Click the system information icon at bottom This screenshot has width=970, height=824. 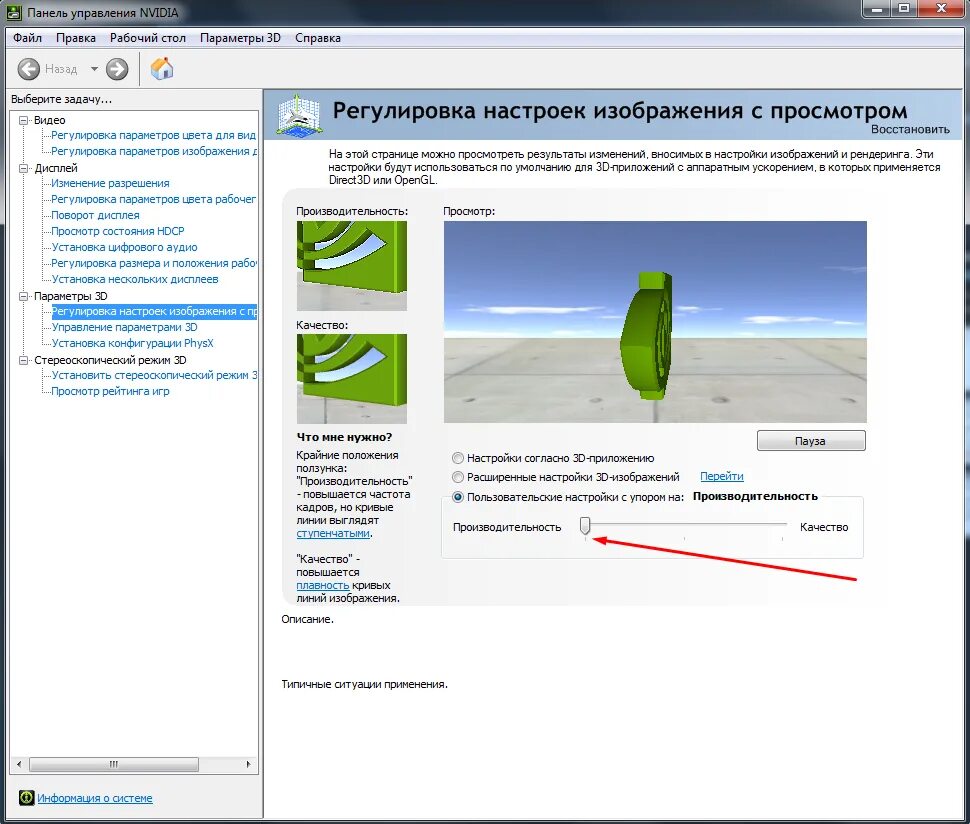(x=26, y=797)
